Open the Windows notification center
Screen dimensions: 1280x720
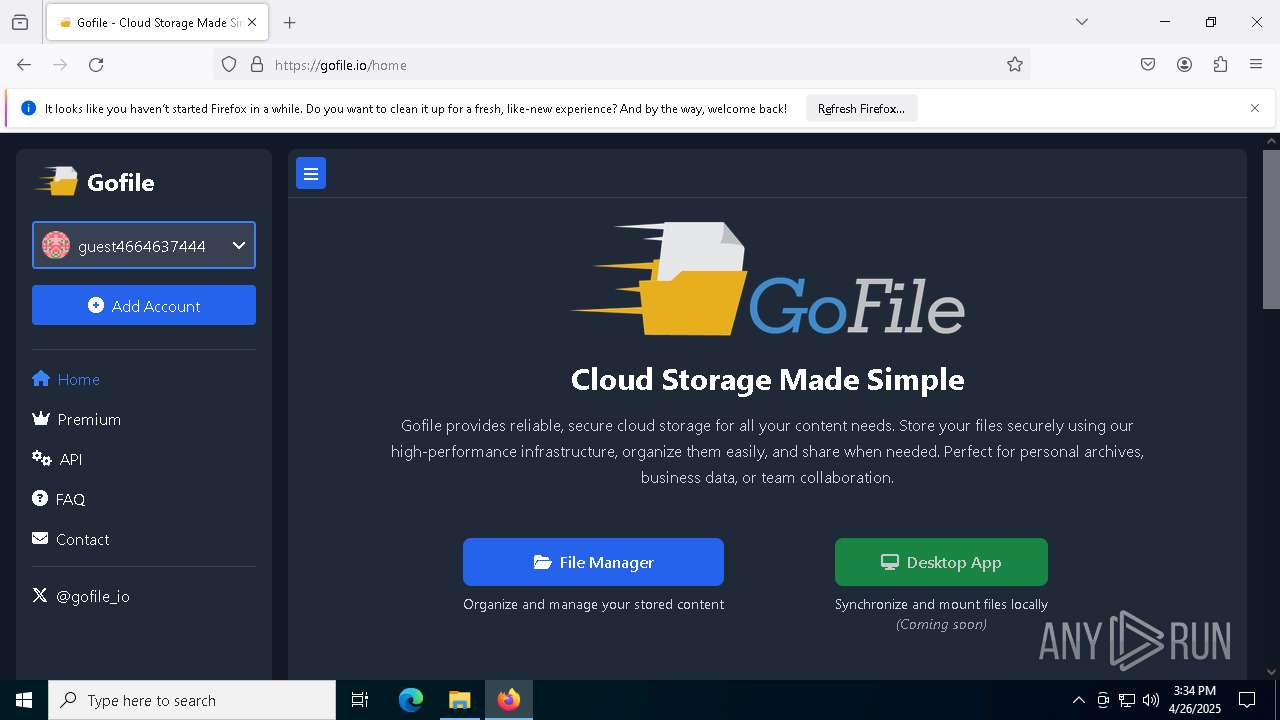tap(1247, 700)
